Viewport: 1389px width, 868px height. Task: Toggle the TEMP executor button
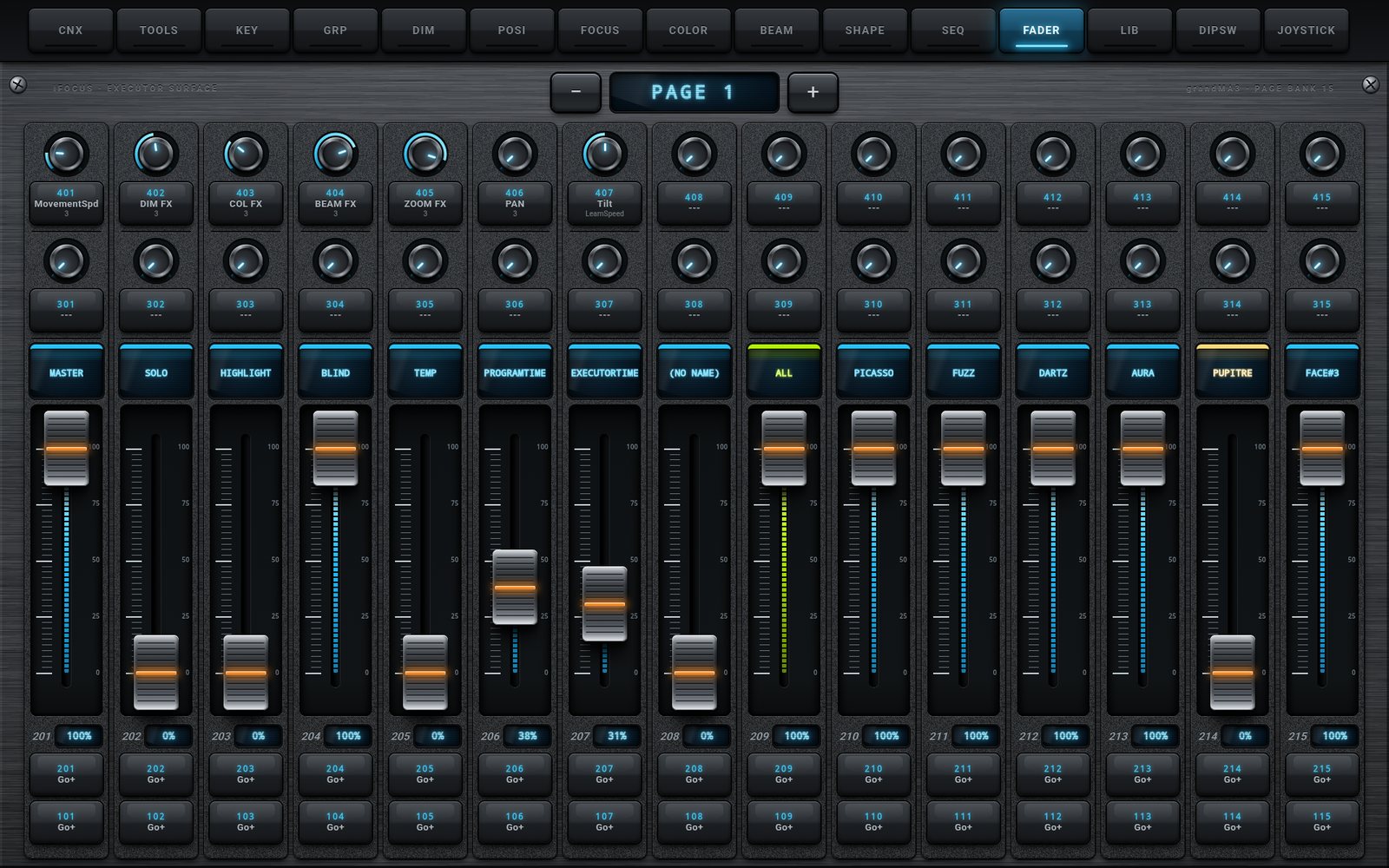click(x=425, y=372)
